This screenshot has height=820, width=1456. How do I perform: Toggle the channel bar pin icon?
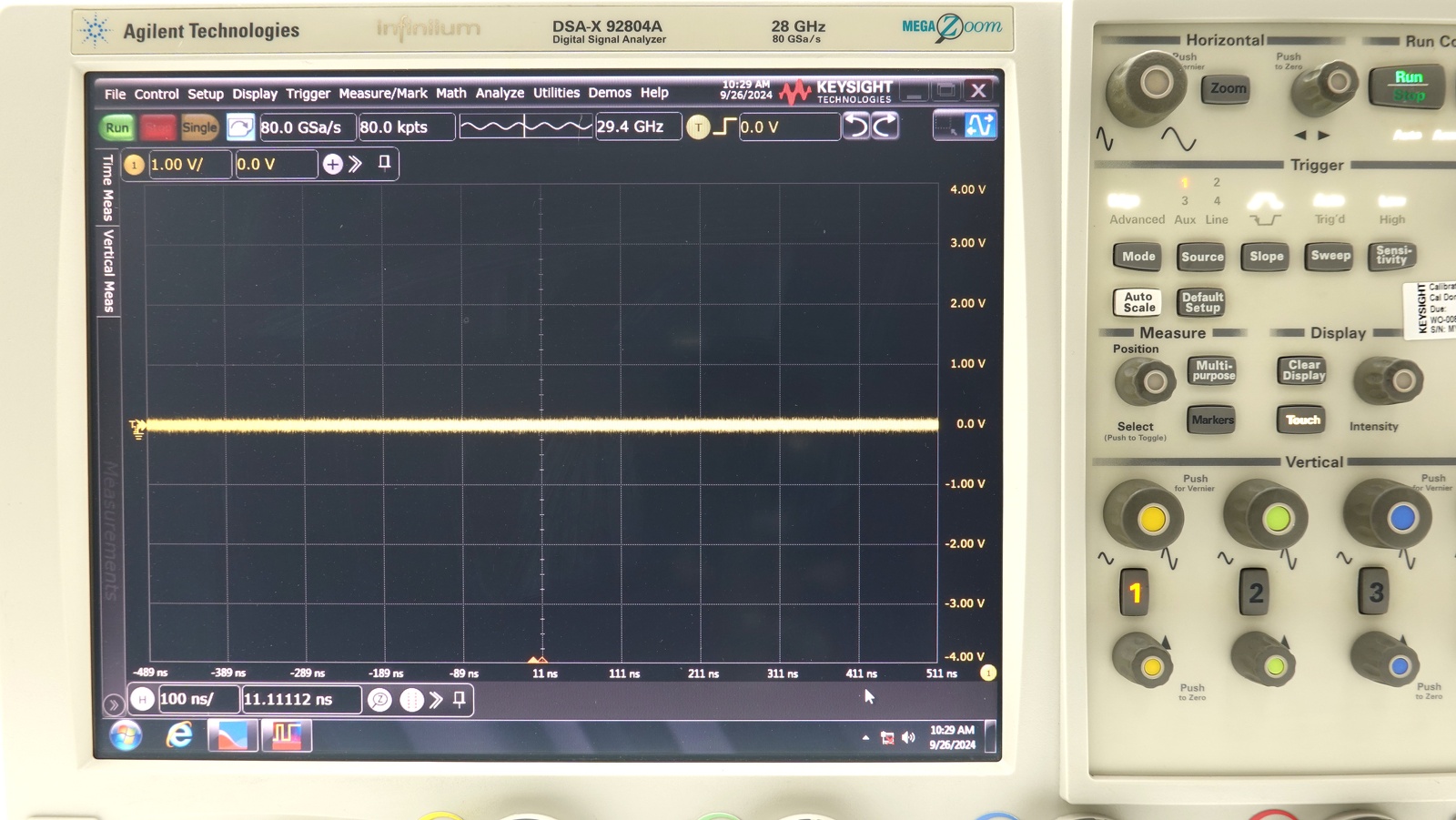click(384, 163)
